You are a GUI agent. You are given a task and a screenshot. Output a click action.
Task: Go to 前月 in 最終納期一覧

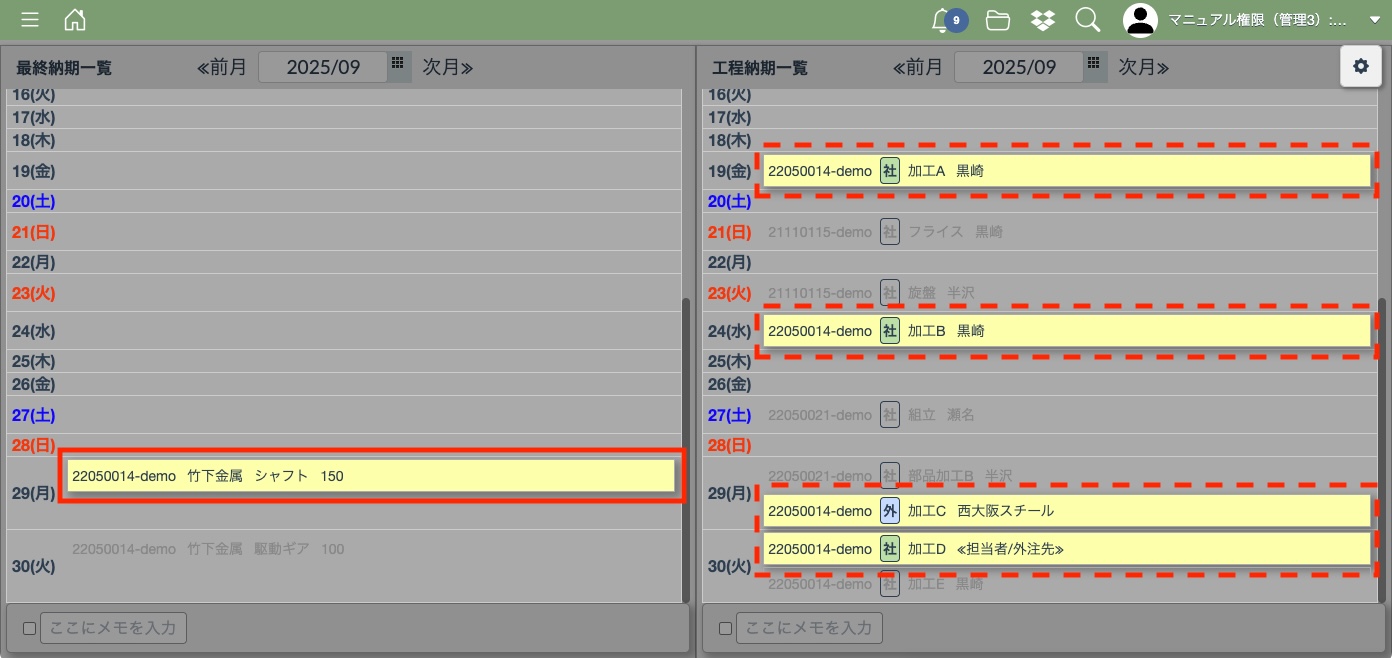221,67
